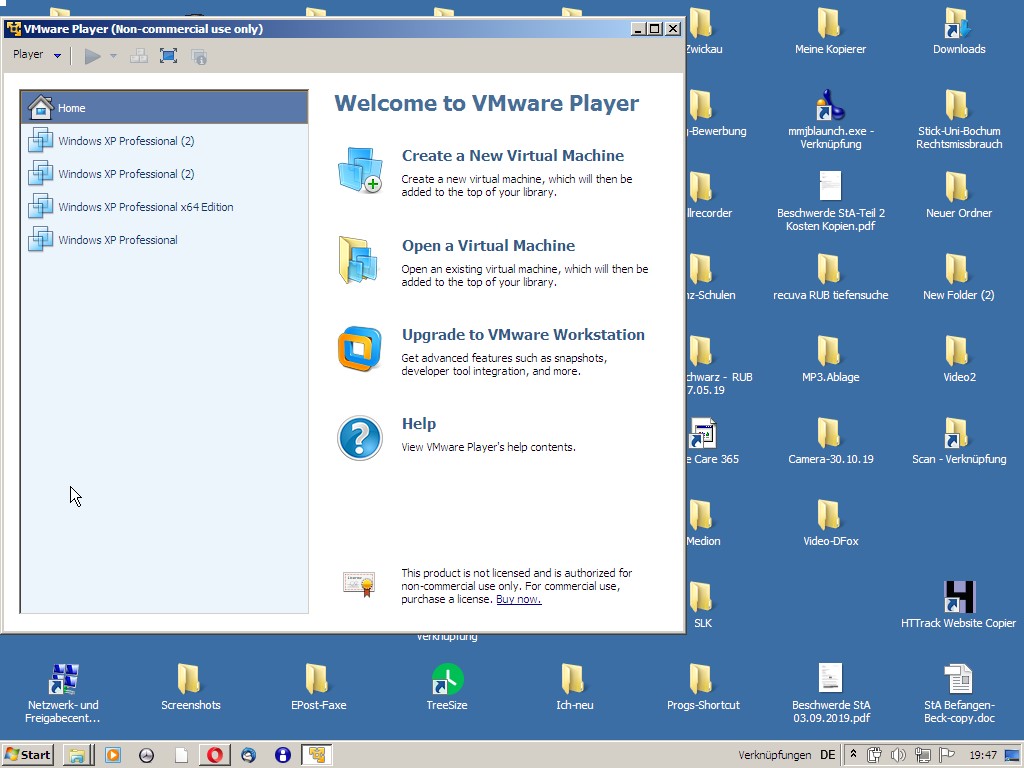Select Windows XP Professional x64 Edition VM
This screenshot has width=1024, height=768.
pyautogui.click(x=145, y=207)
